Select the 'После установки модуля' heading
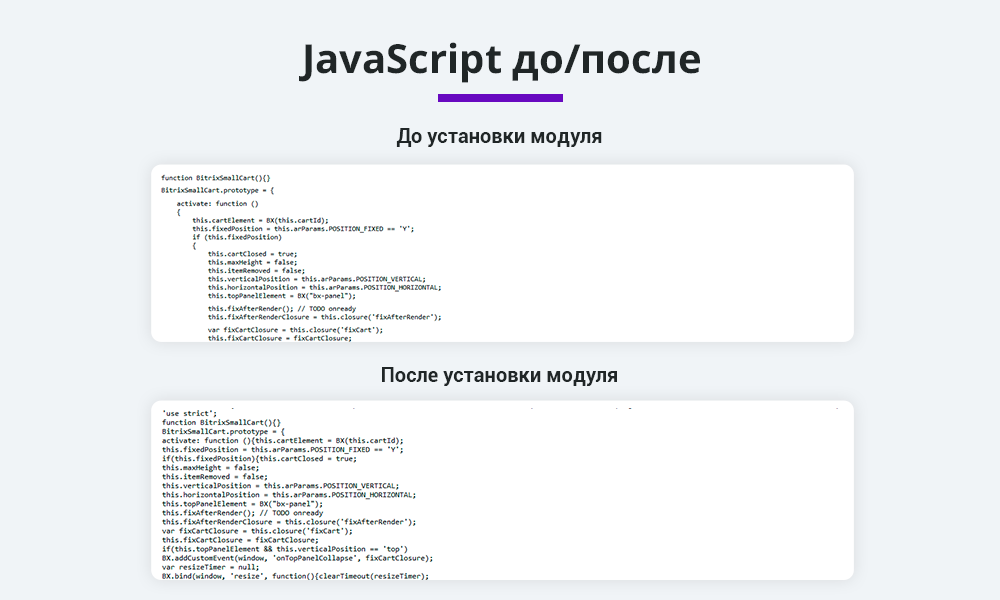Screen dimensions: 1000x600 [x=500, y=377]
